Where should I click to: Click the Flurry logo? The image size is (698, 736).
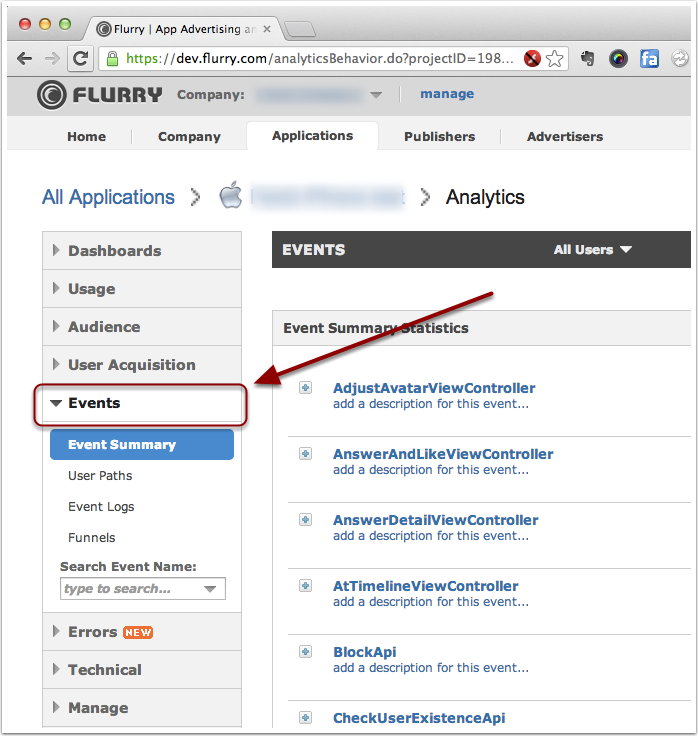(x=99, y=95)
